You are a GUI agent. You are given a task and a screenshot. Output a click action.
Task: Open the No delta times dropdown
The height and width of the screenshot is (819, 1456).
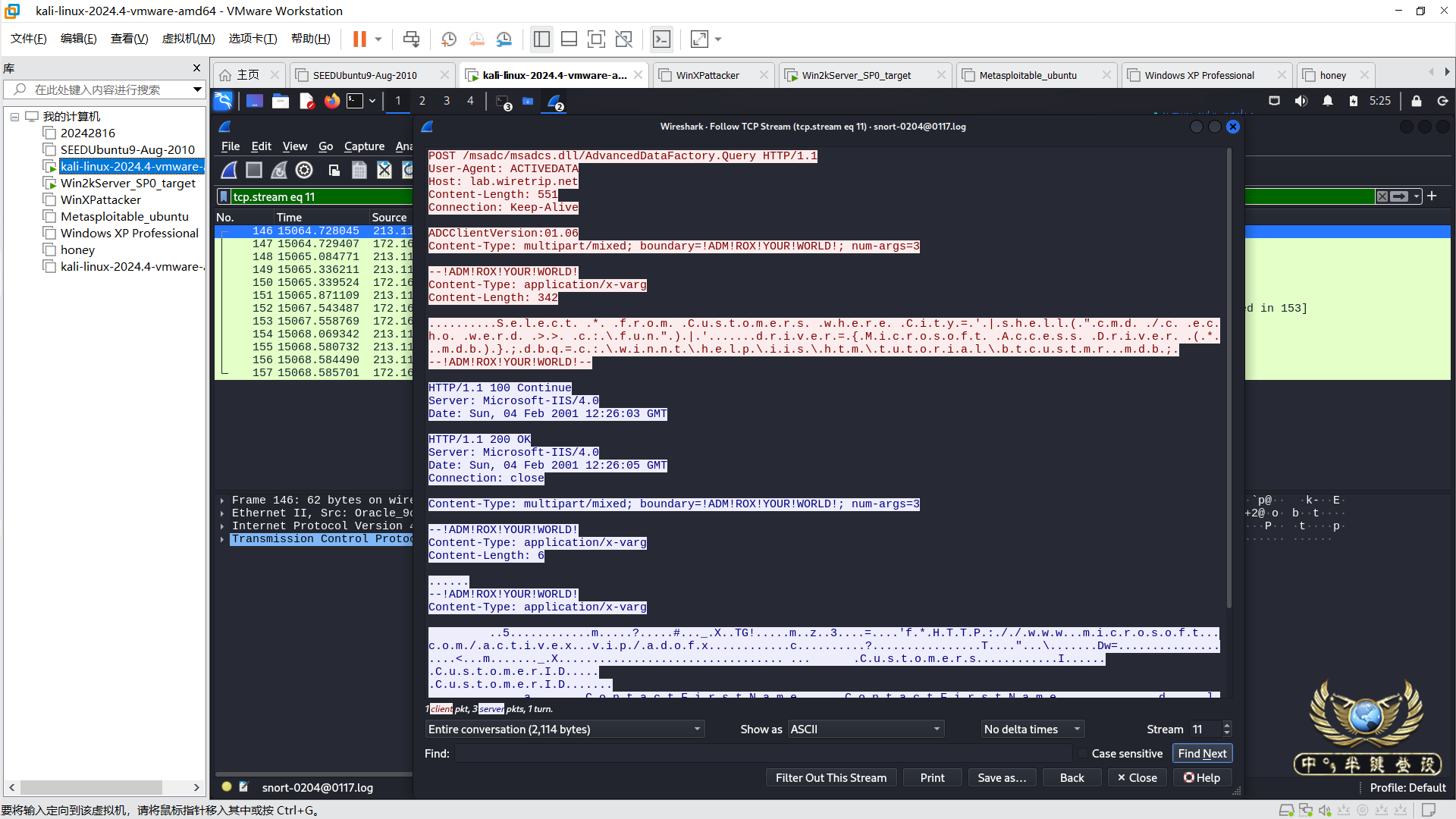[1032, 730]
